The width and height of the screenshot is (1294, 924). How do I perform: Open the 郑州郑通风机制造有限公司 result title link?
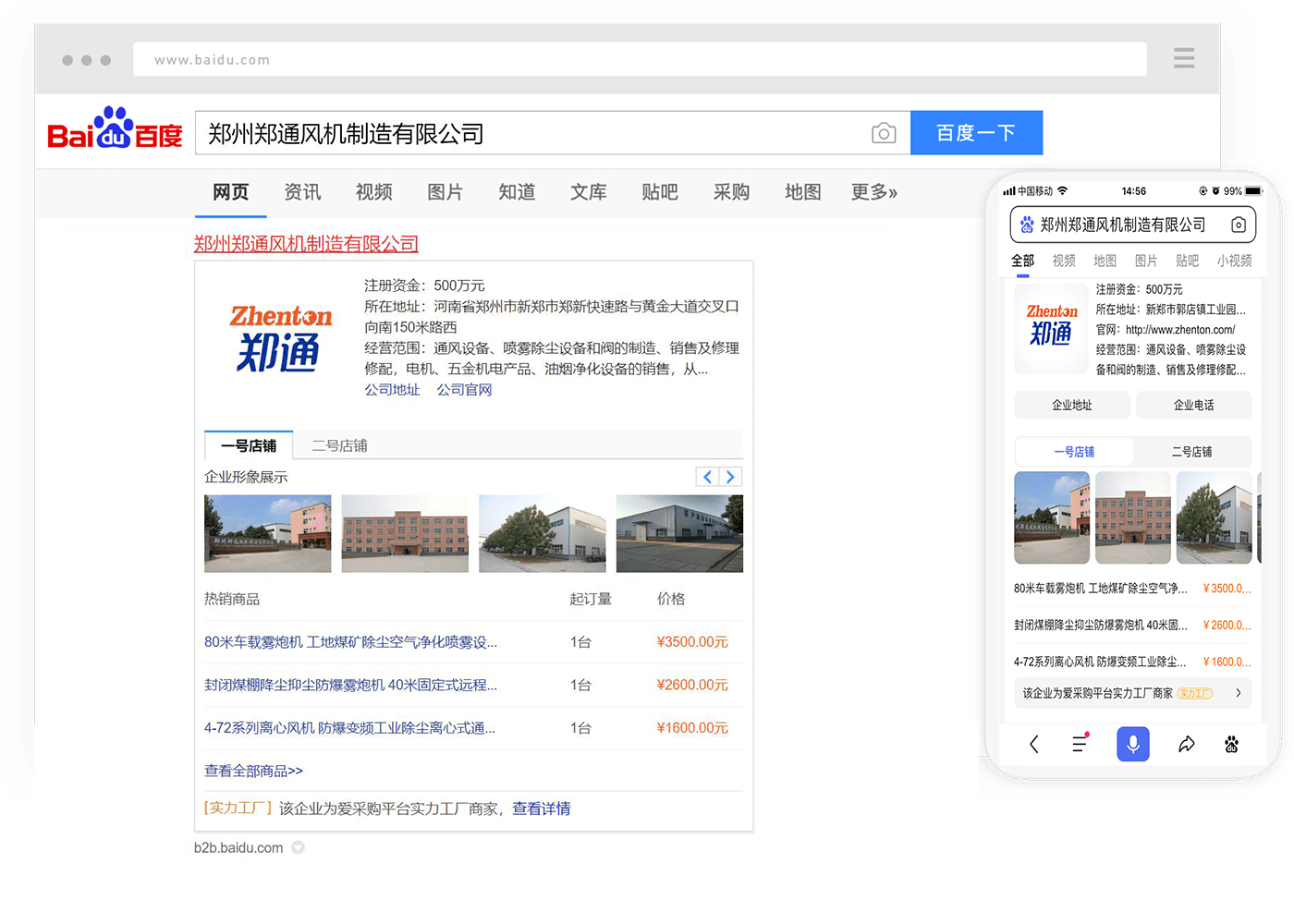point(306,244)
